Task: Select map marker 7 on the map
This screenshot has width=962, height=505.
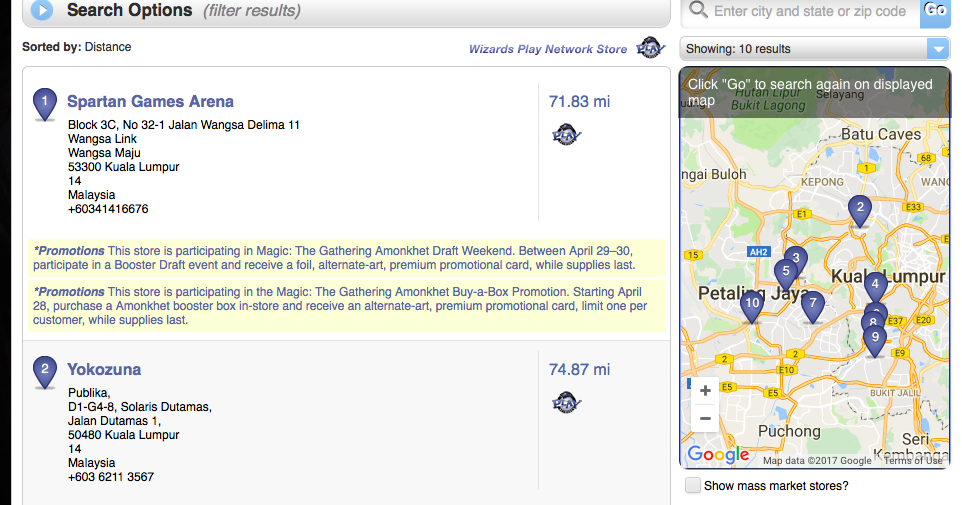Action: pos(813,307)
